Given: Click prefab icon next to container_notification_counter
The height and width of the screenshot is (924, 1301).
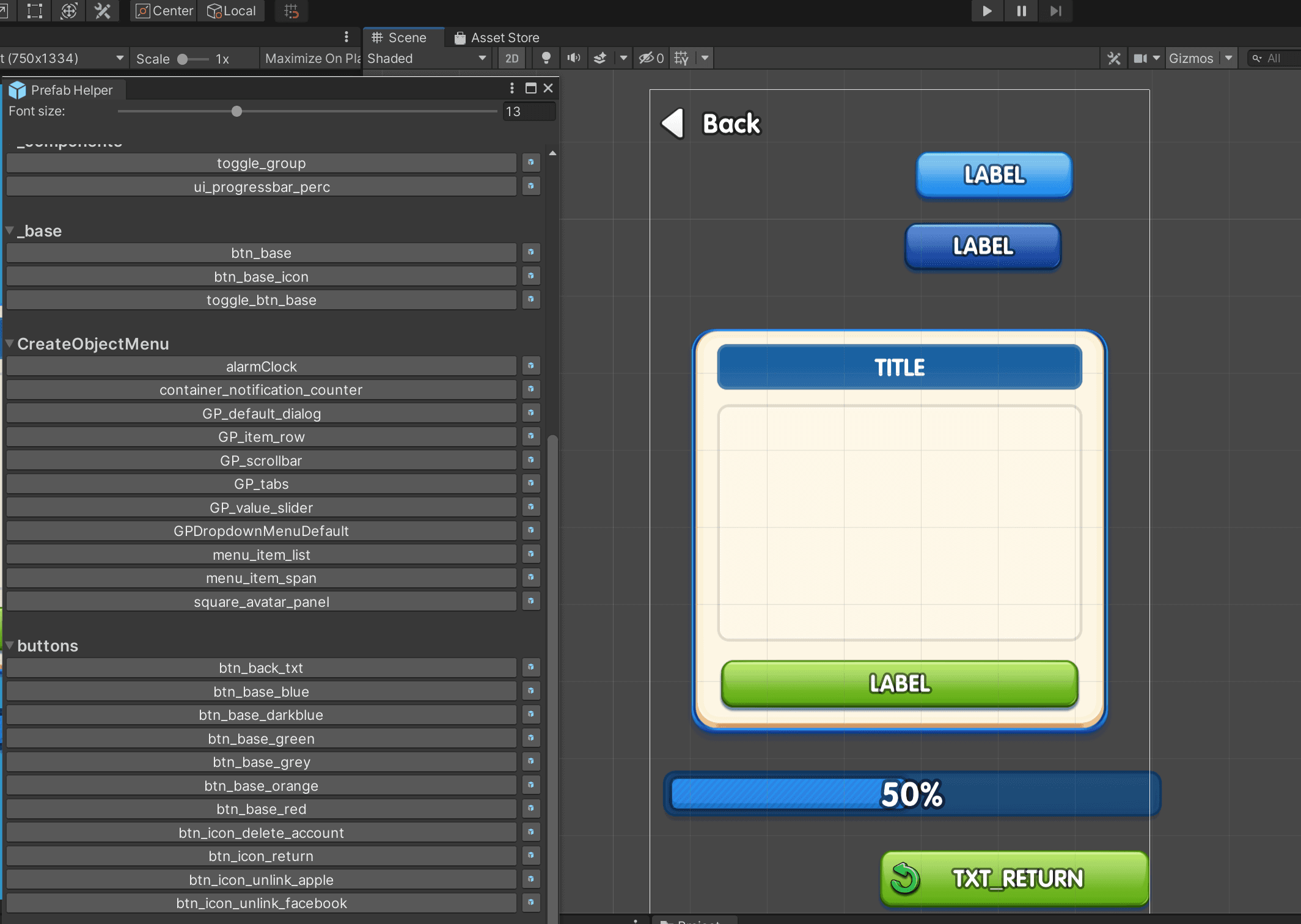Looking at the screenshot, I should pos(531,389).
